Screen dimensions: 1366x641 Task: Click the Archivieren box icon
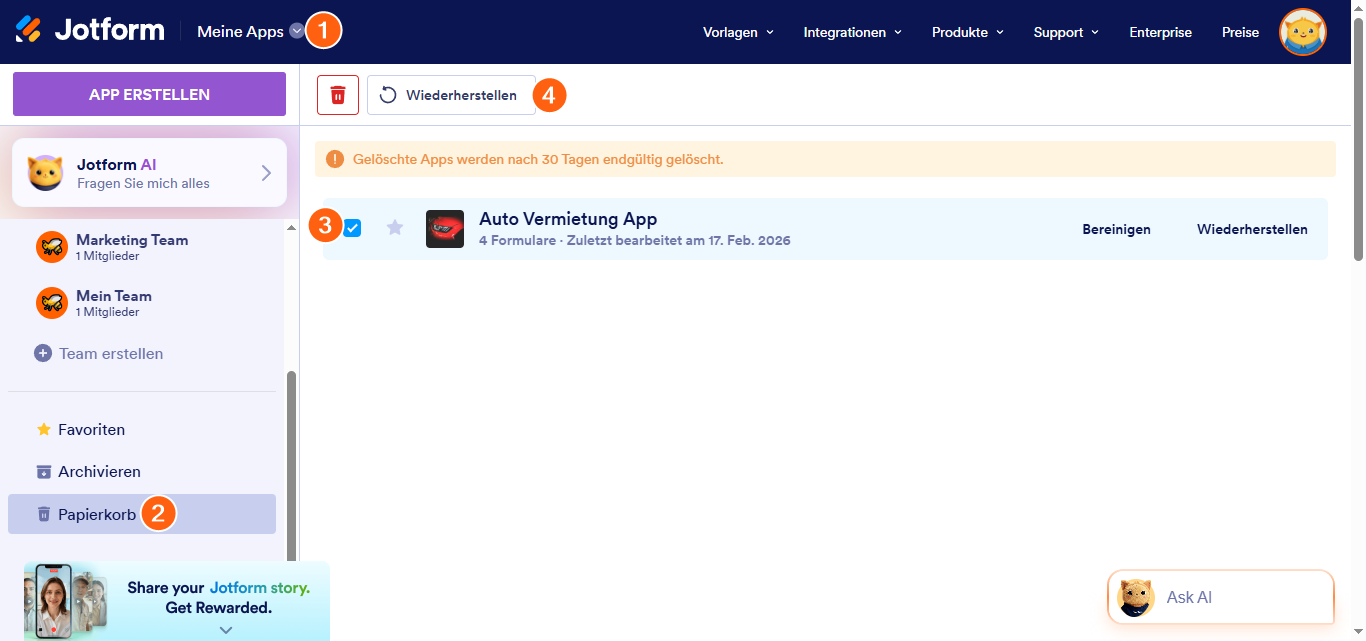pos(43,471)
